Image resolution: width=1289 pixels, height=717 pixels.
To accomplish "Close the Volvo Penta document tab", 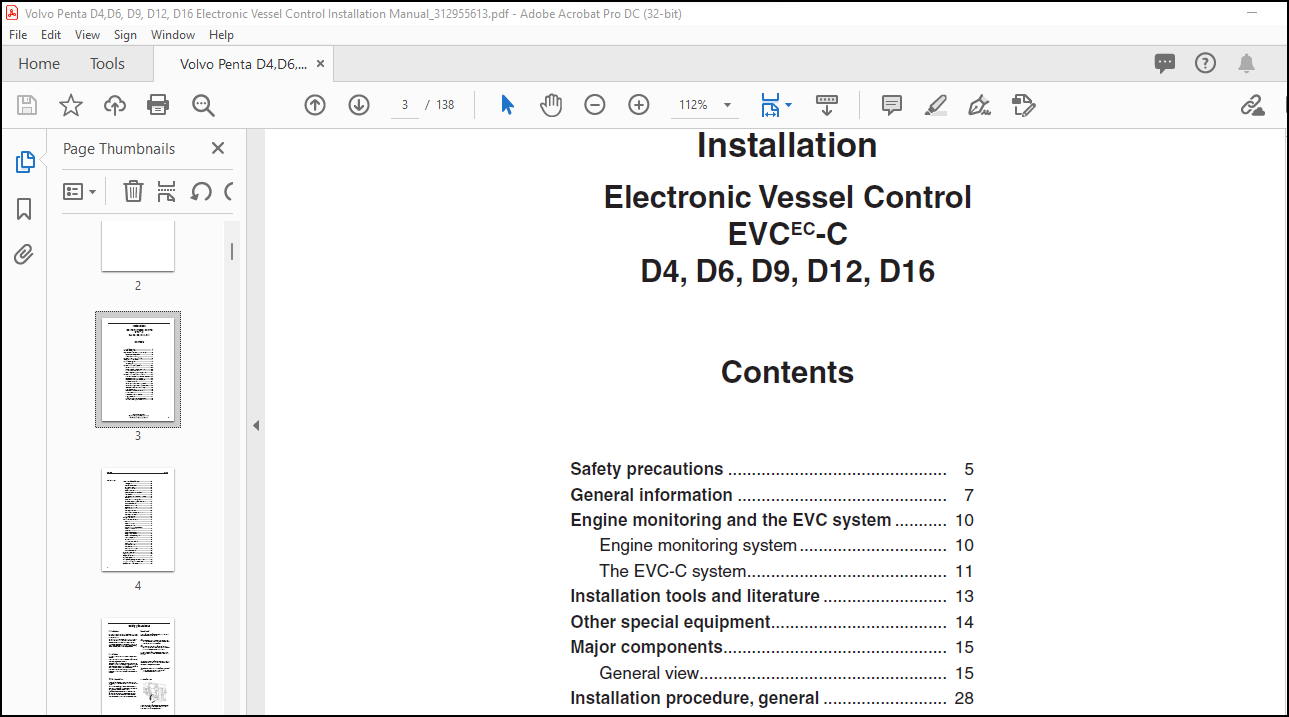I will (x=321, y=63).
